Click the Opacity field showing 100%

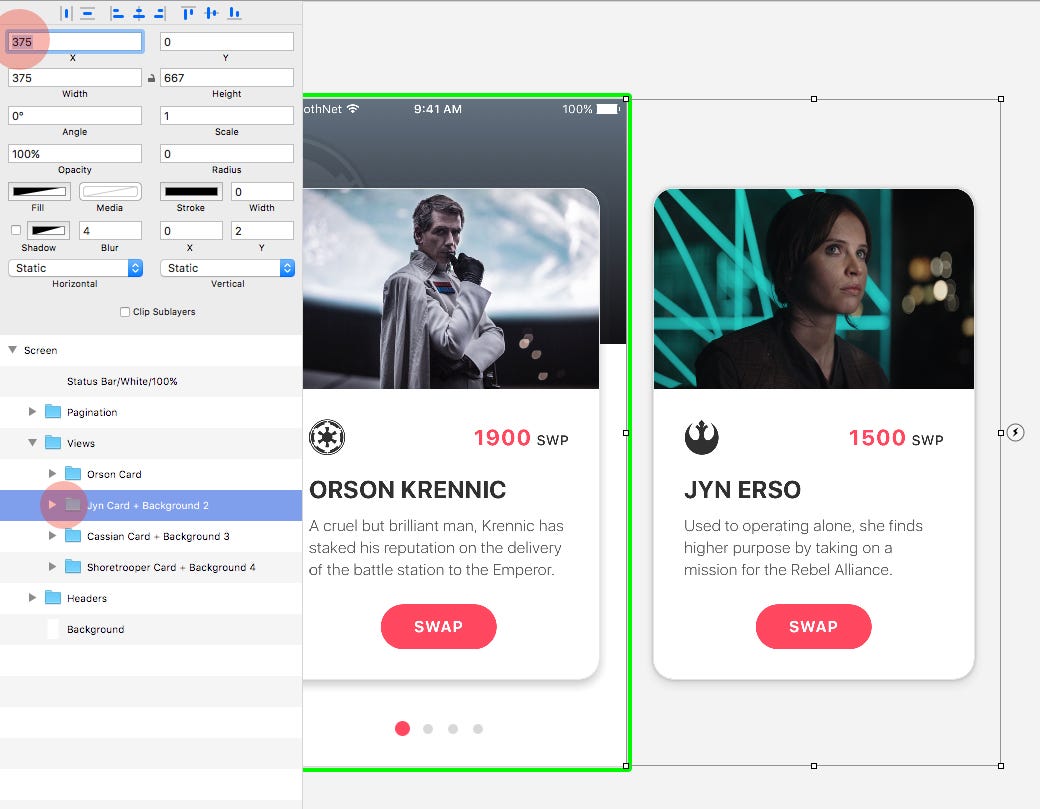(x=75, y=154)
